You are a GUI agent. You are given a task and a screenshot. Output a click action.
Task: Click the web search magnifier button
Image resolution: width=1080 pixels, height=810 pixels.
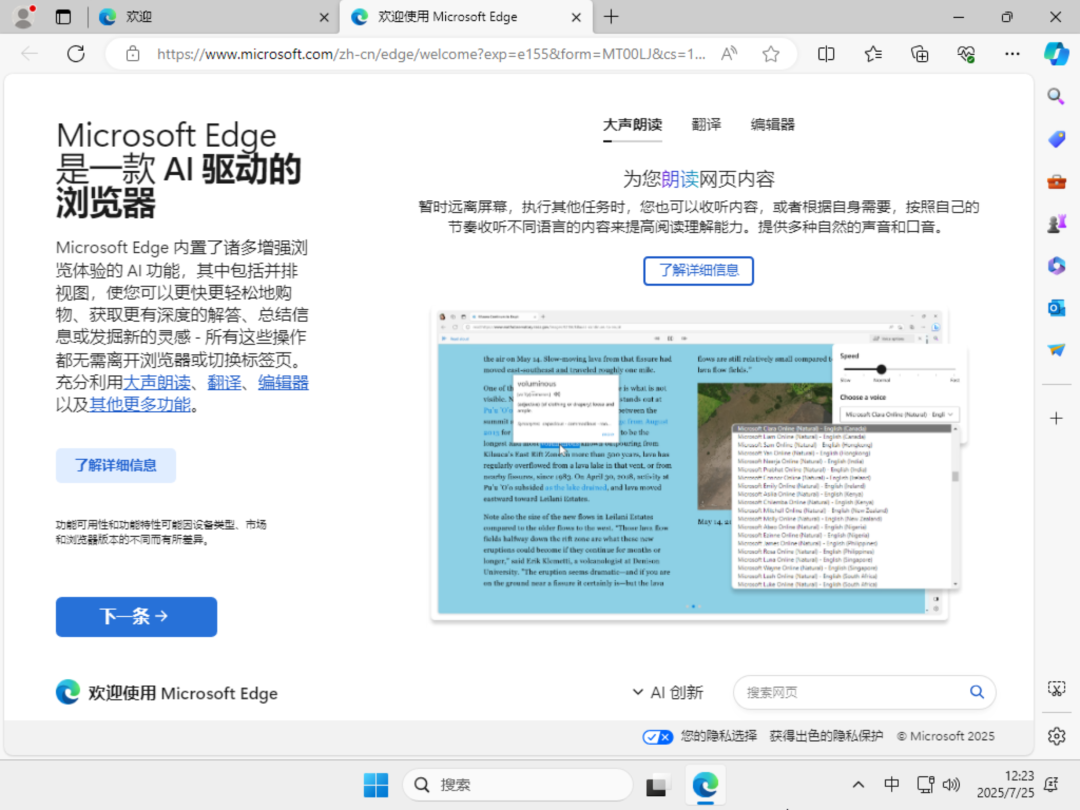977,692
